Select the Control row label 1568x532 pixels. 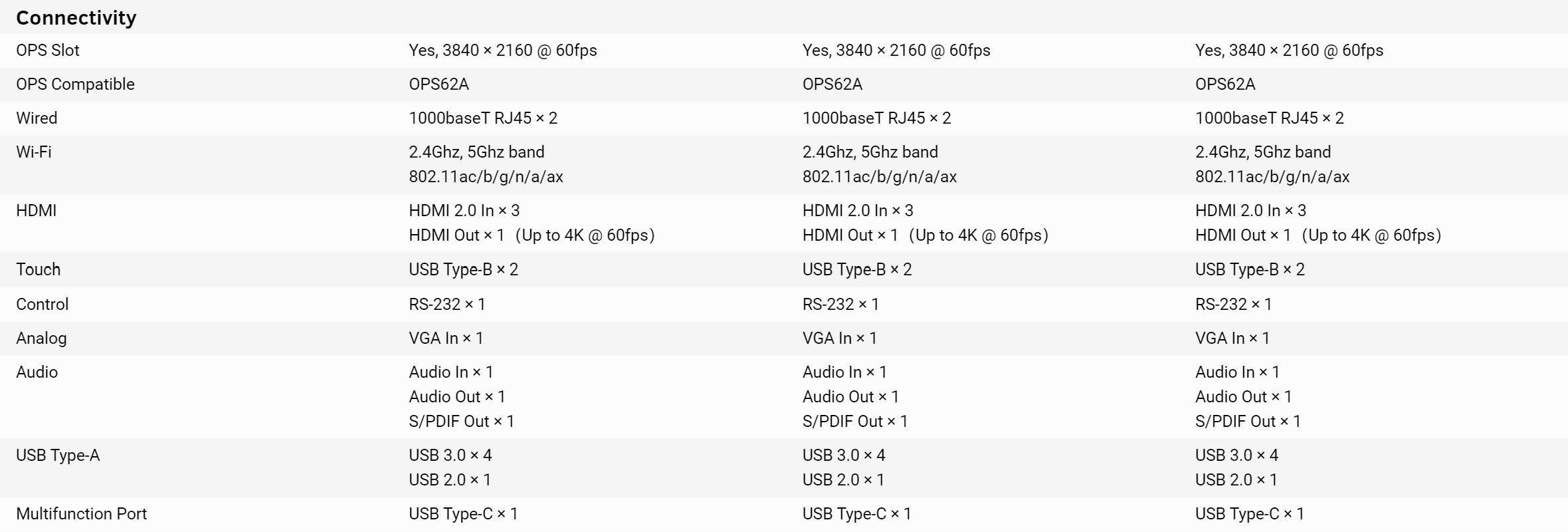(42, 305)
